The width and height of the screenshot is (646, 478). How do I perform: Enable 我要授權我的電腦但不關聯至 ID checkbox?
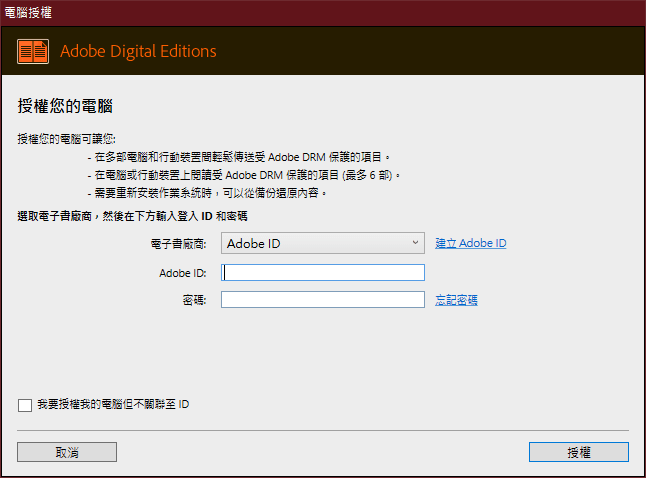[25, 405]
